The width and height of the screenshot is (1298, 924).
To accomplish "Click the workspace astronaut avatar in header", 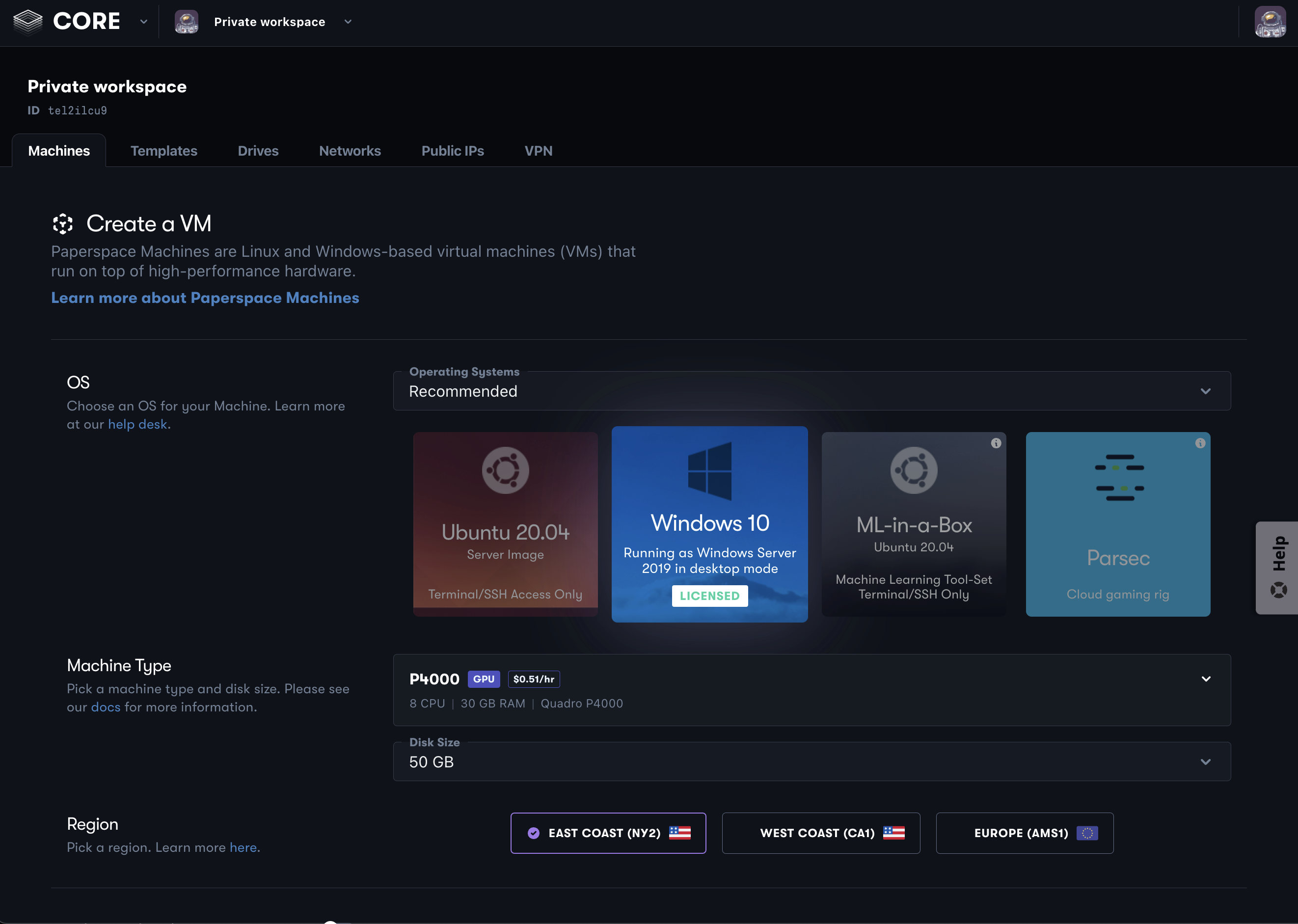I will point(187,22).
